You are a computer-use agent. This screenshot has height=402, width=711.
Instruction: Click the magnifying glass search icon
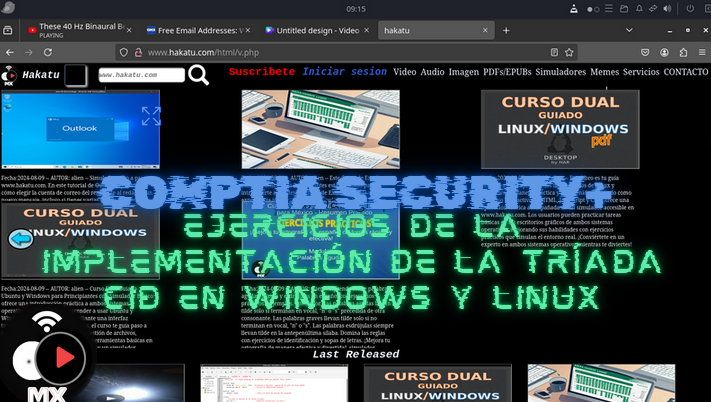(x=199, y=75)
